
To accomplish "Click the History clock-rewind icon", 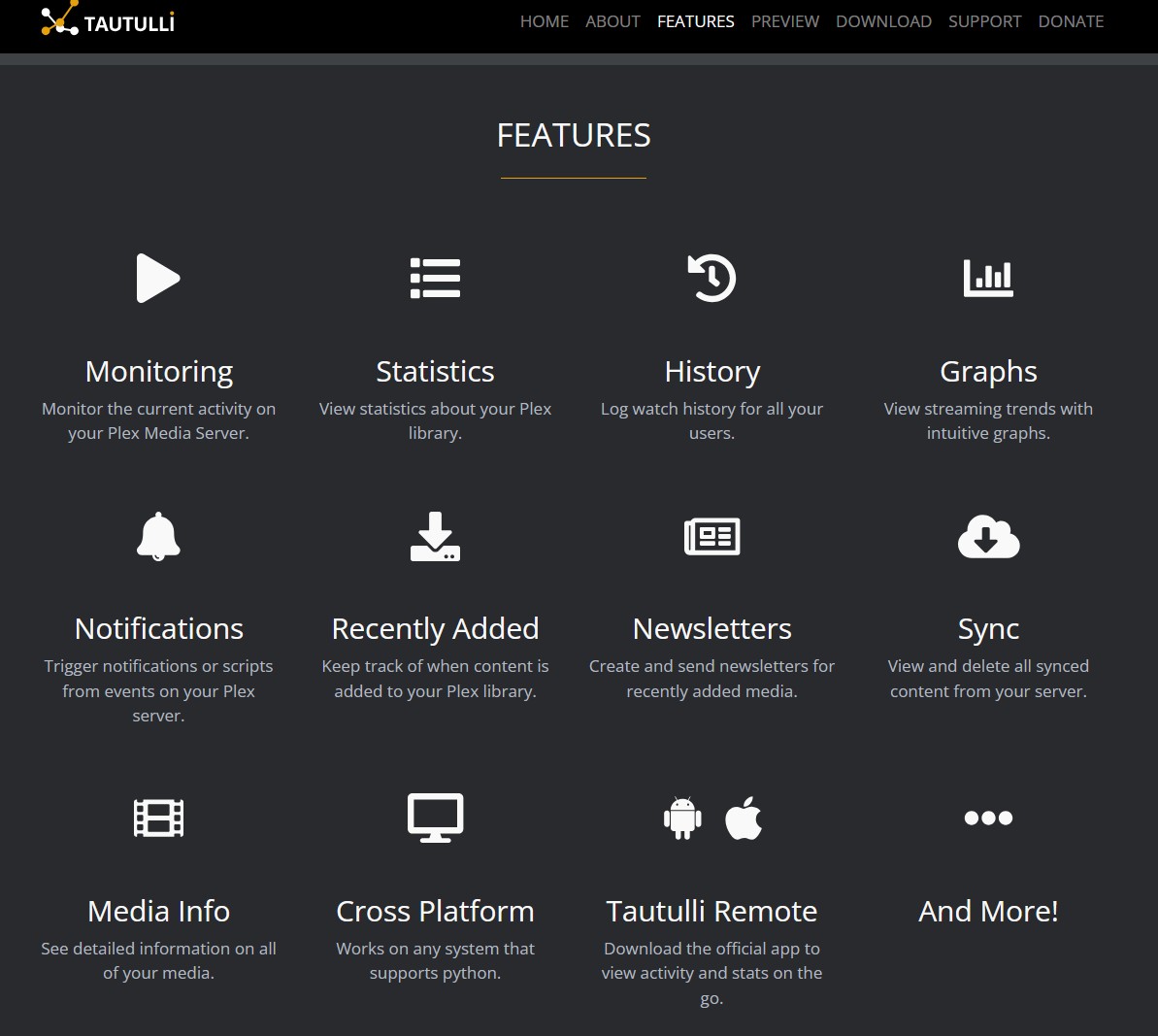I will pyautogui.click(x=711, y=278).
